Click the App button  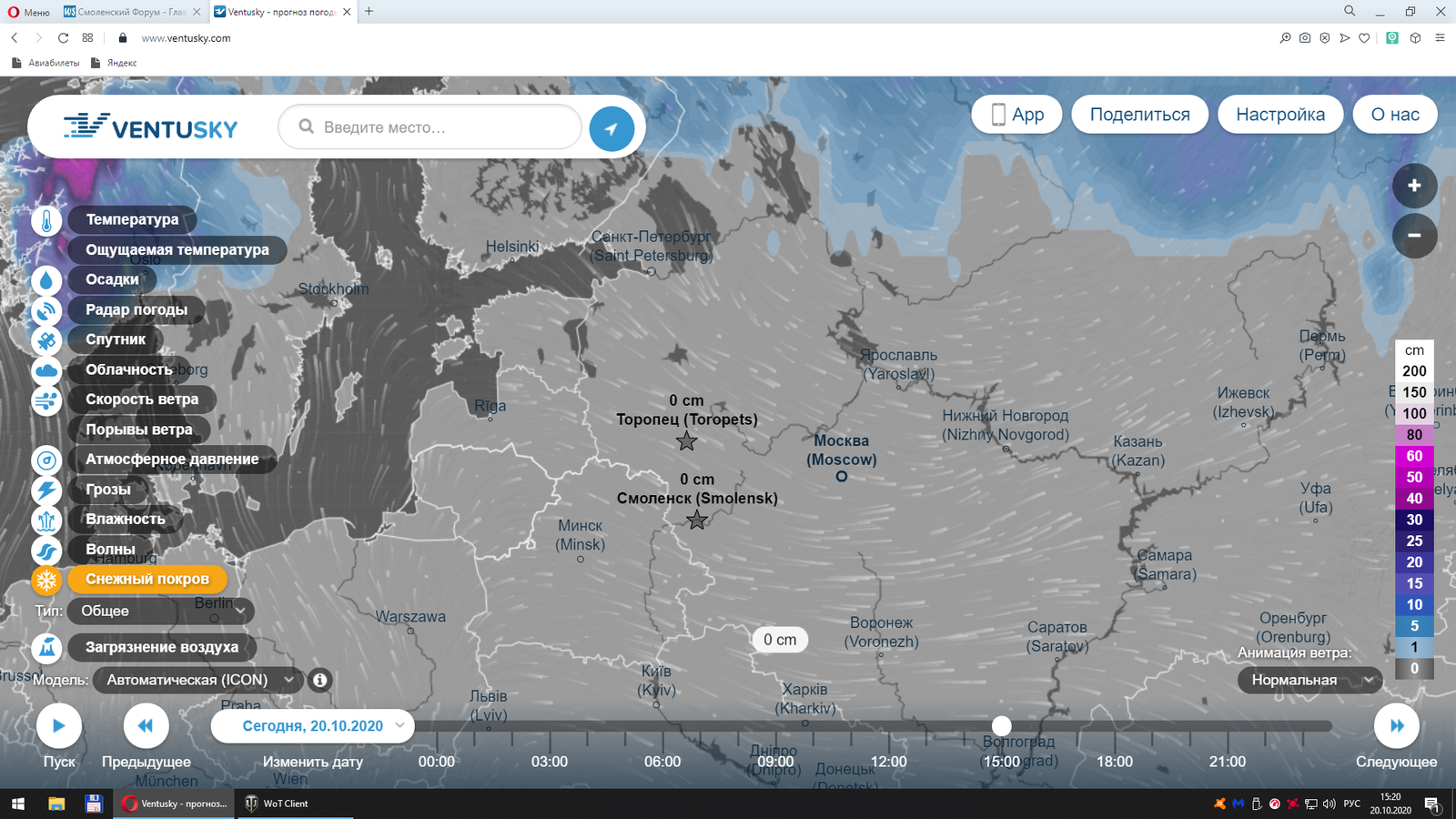[1016, 115]
